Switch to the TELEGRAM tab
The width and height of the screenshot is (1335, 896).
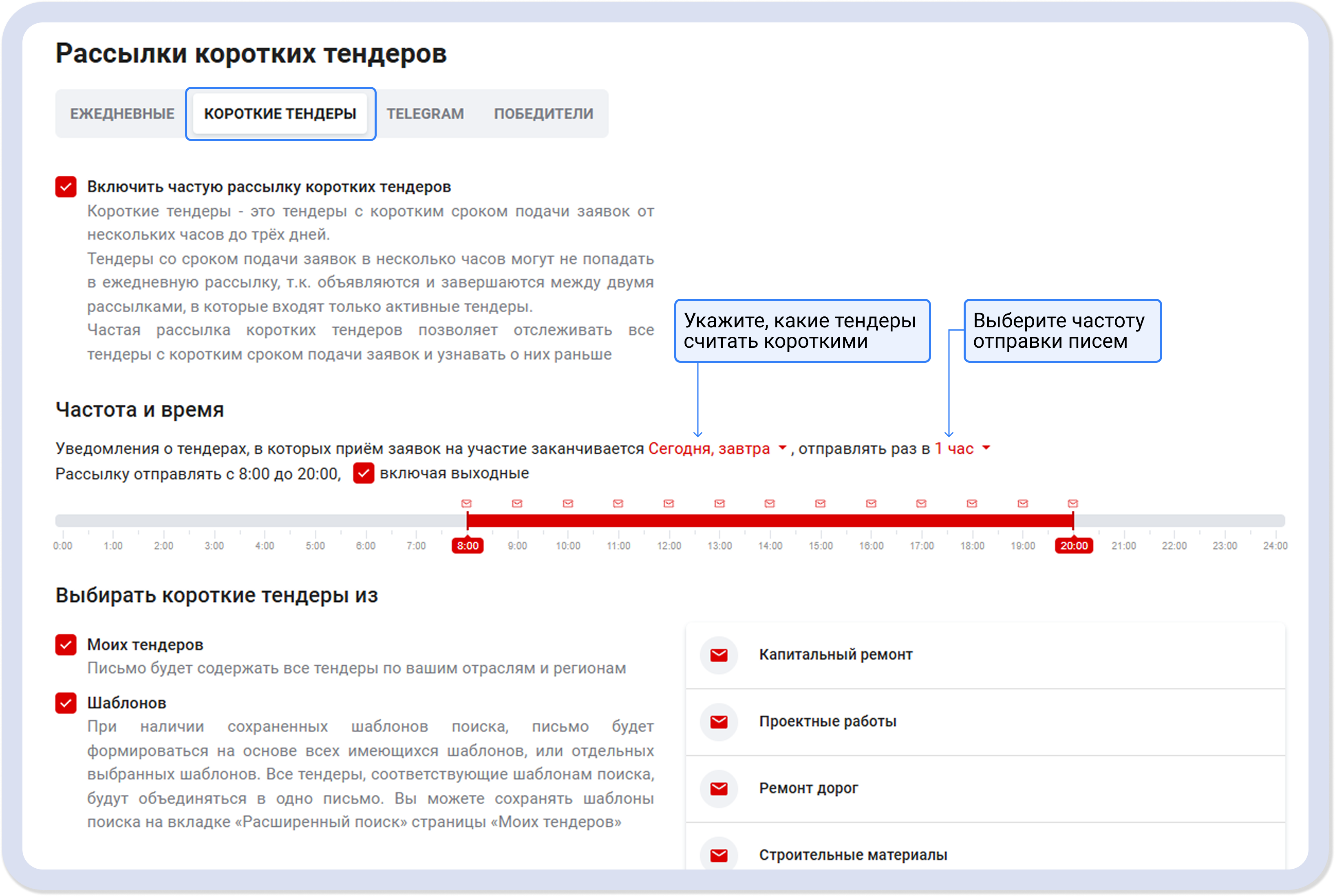pyautogui.click(x=425, y=113)
